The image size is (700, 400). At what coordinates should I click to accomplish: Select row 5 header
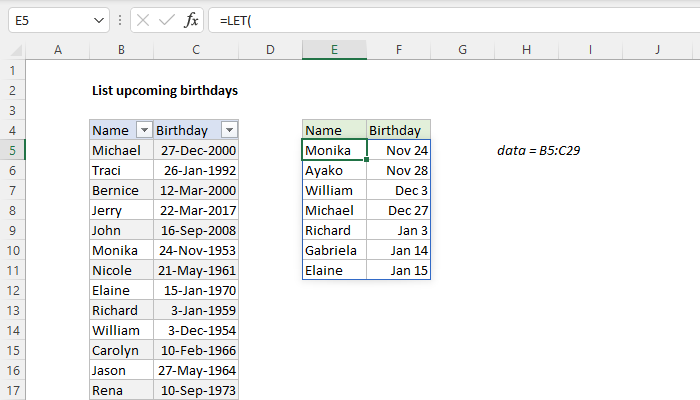[x=12, y=150]
